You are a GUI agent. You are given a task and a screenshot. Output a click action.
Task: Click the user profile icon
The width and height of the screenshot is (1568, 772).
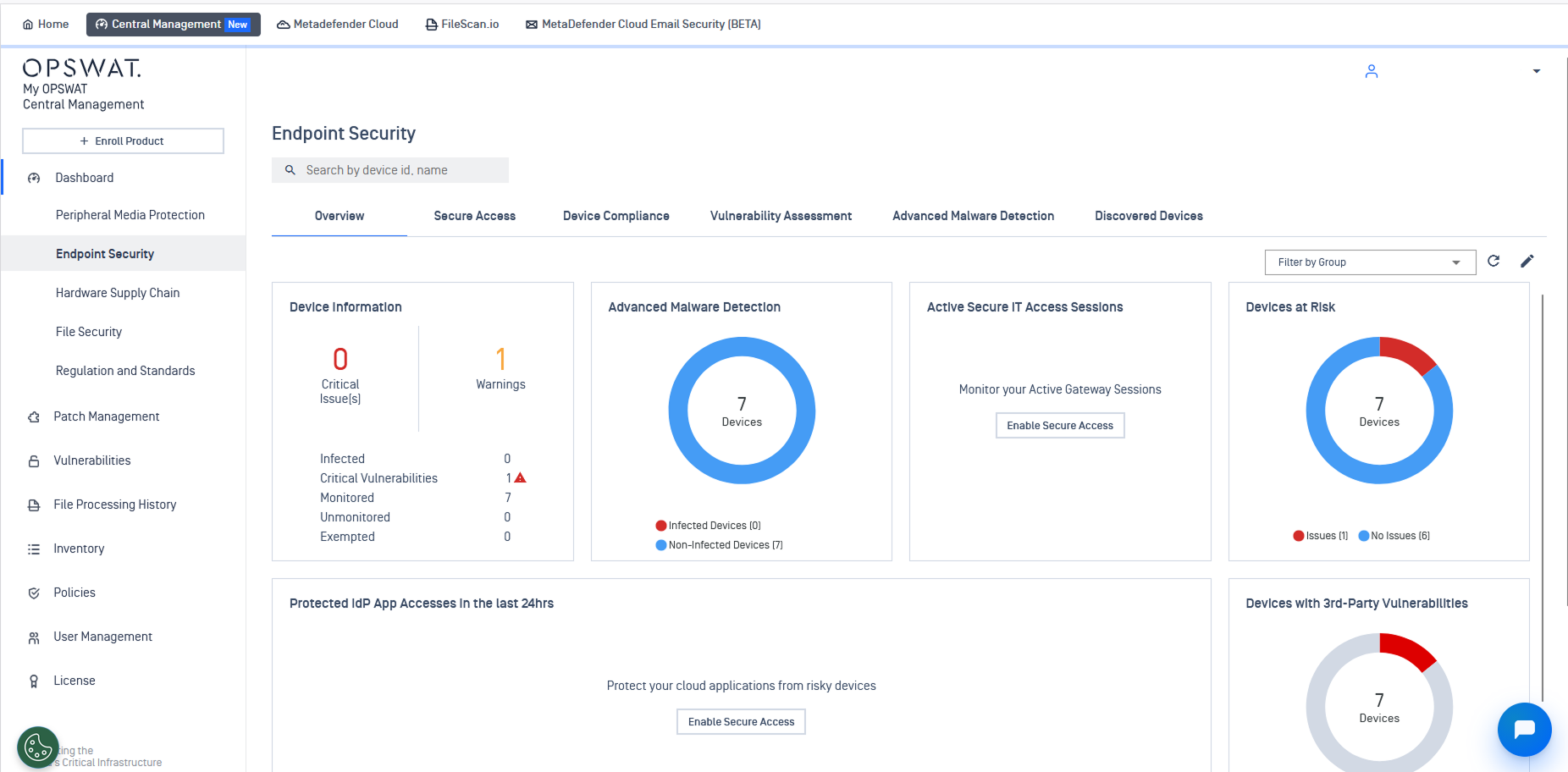1372,72
